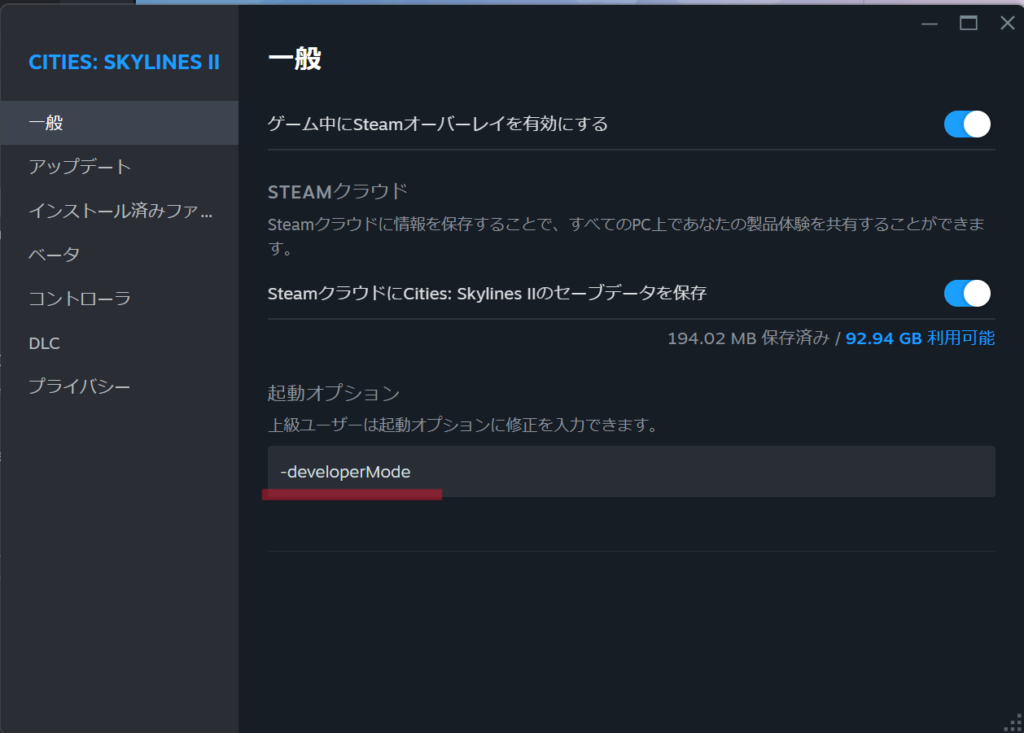Click the 上級ユーザーは起動オプション description text

click(x=464, y=425)
